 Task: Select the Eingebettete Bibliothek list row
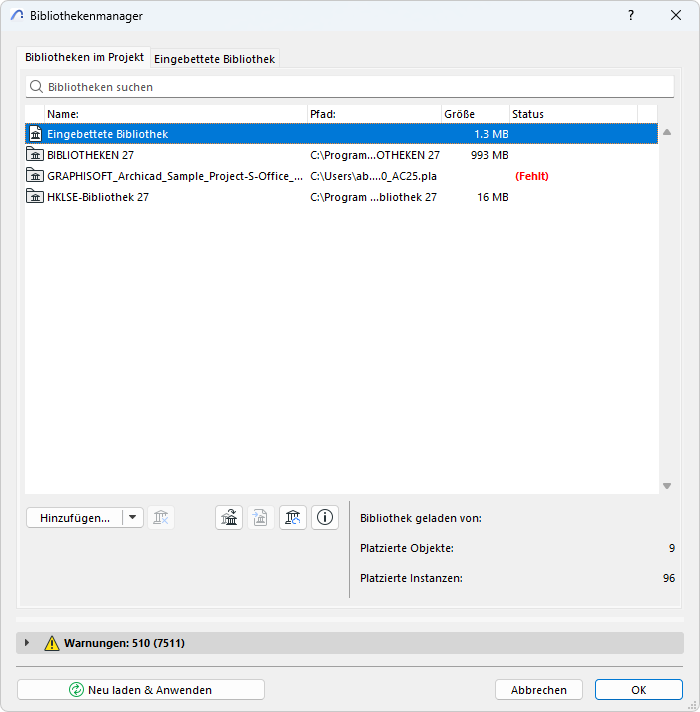341,134
